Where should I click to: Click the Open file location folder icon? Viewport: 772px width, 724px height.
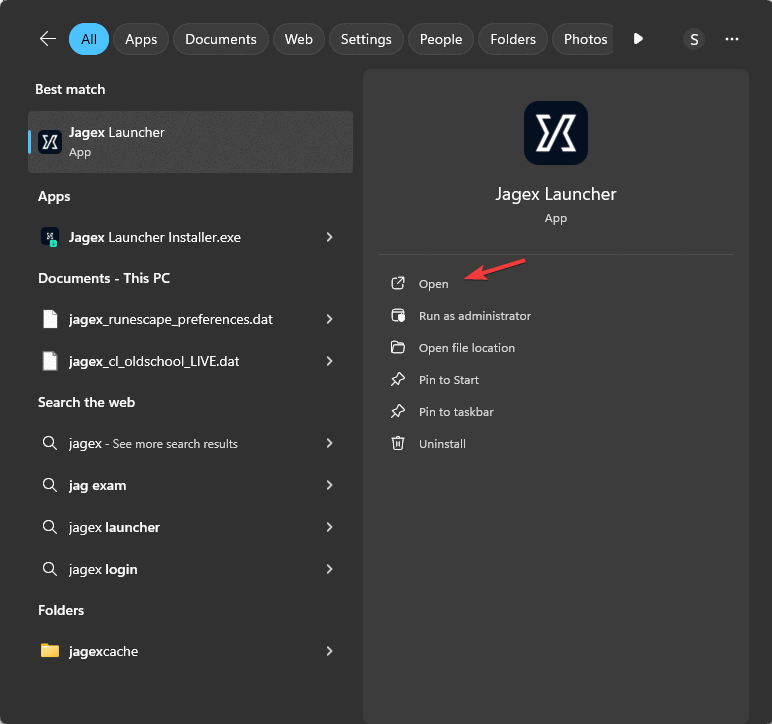[398, 347]
